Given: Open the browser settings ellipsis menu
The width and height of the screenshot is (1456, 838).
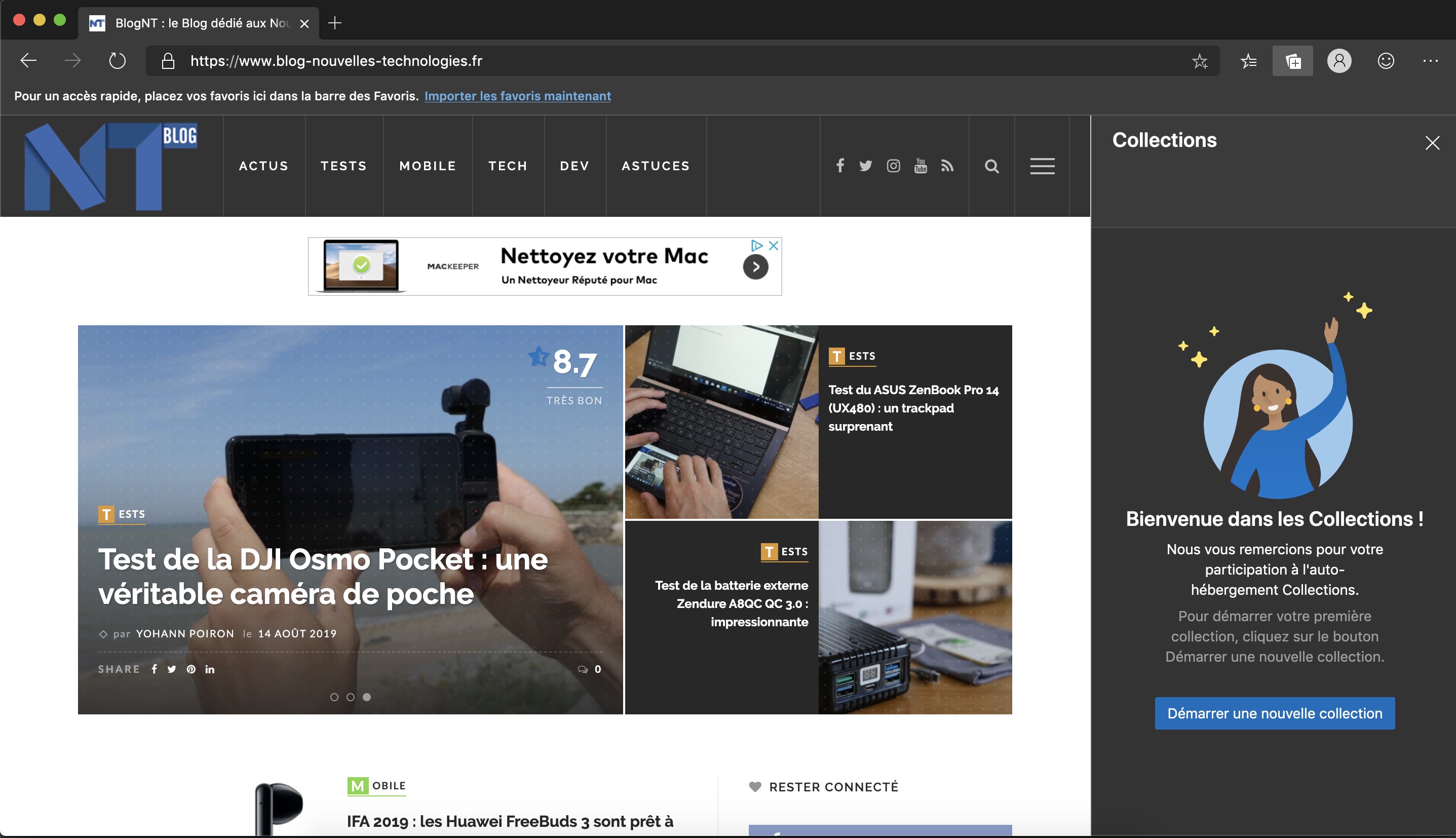Looking at the screenshot, I should 1430,61.
